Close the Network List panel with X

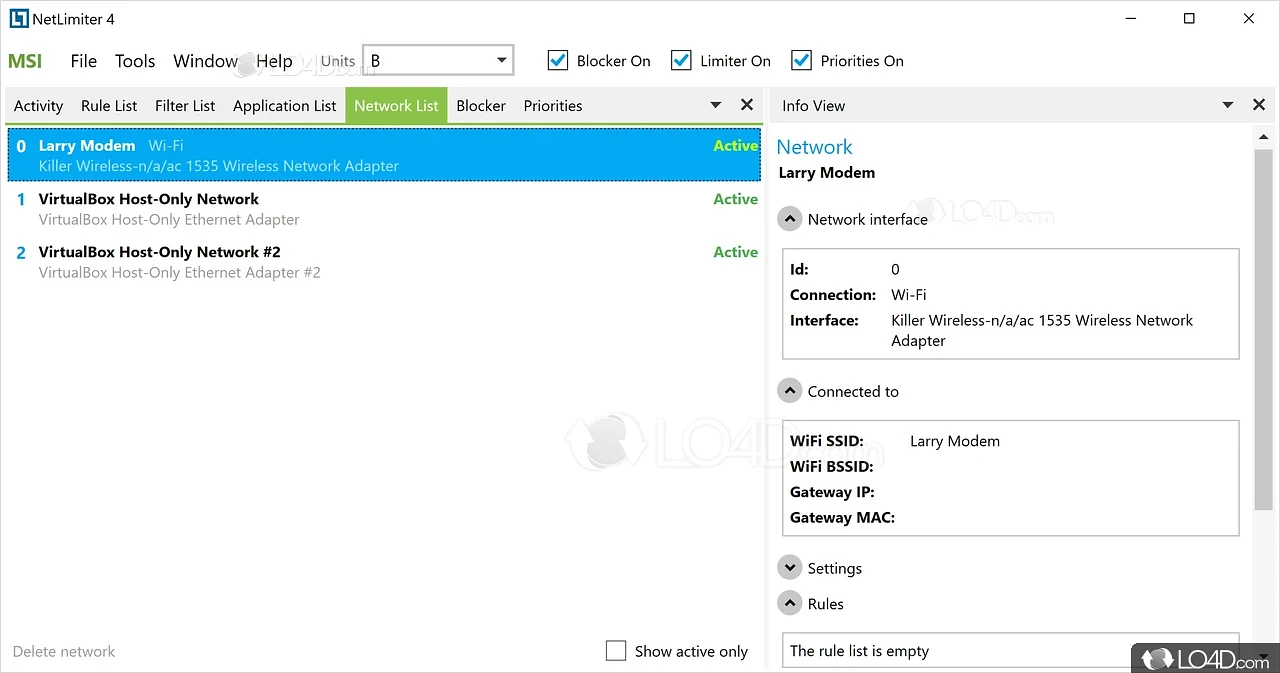click(746, 105)
